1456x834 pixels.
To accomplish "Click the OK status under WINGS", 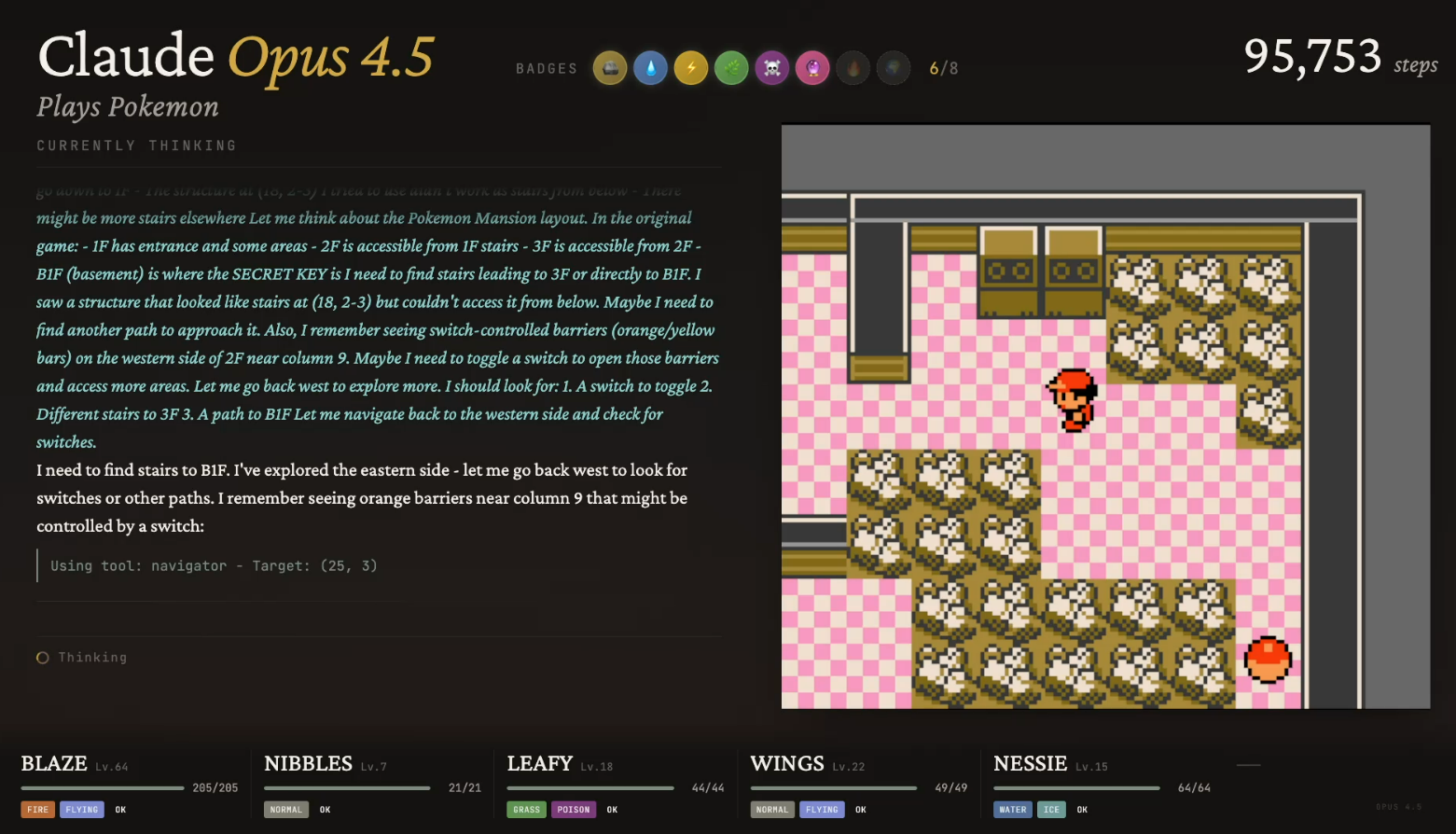I will [x=861, y=810].
